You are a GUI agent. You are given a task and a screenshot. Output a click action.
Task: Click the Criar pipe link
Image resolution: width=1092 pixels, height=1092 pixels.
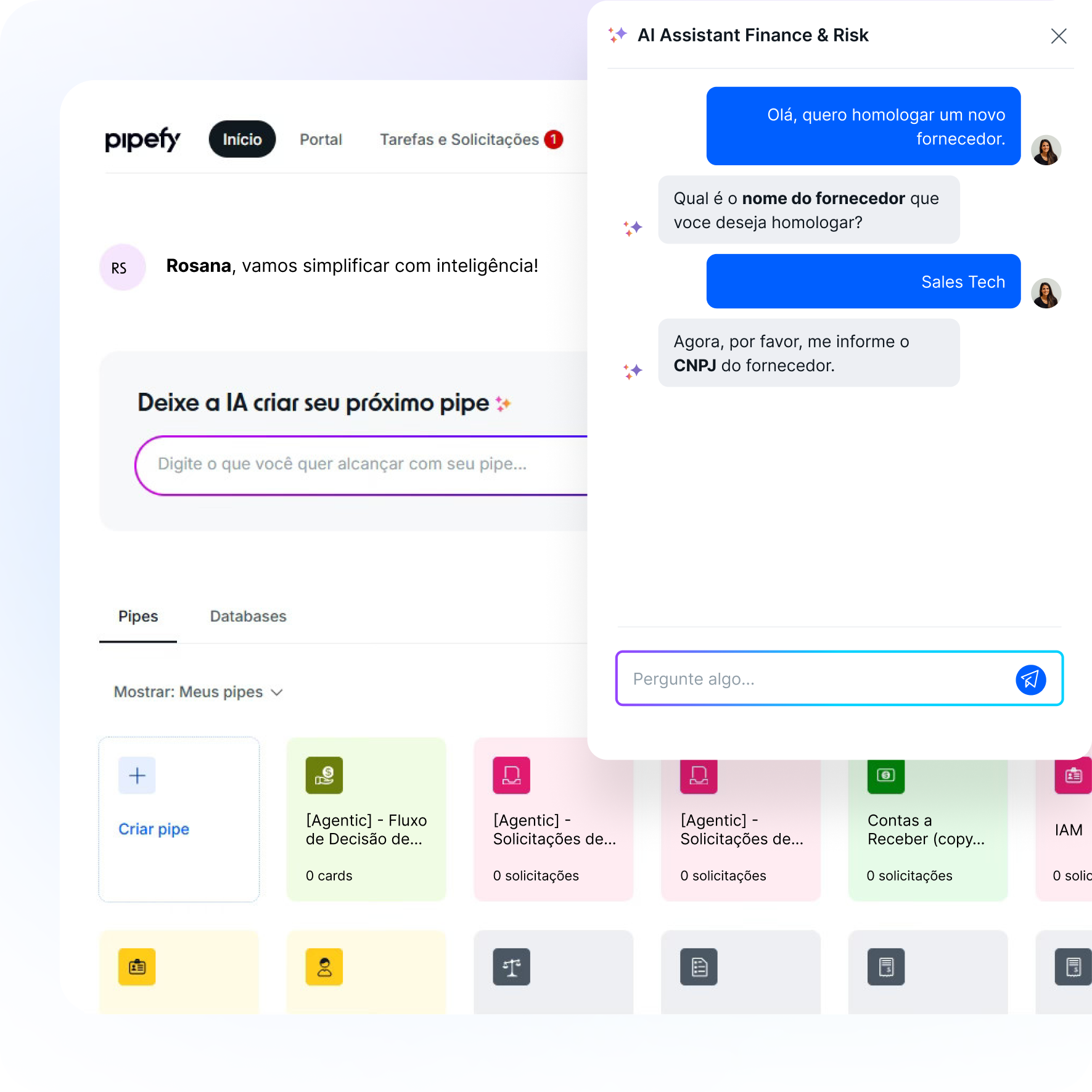tap(154, 829)
